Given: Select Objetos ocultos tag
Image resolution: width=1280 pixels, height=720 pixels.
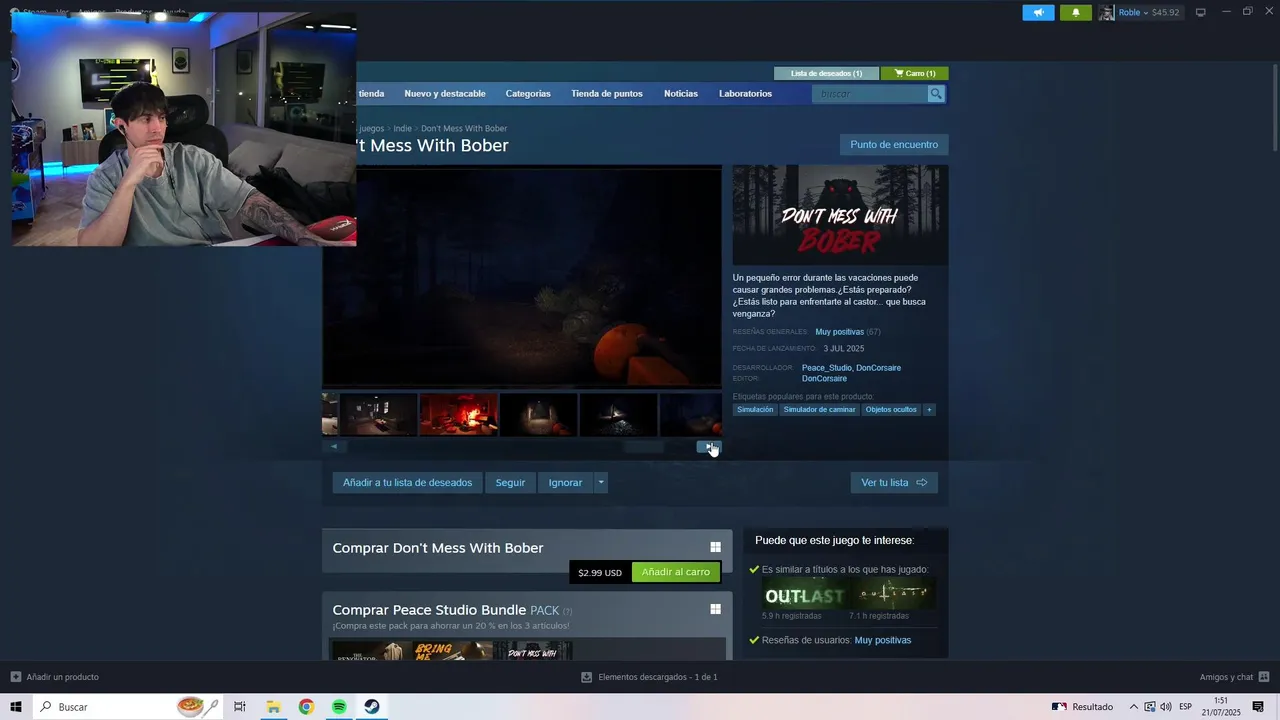Looking at the screenshot, I should coord(891,410).
